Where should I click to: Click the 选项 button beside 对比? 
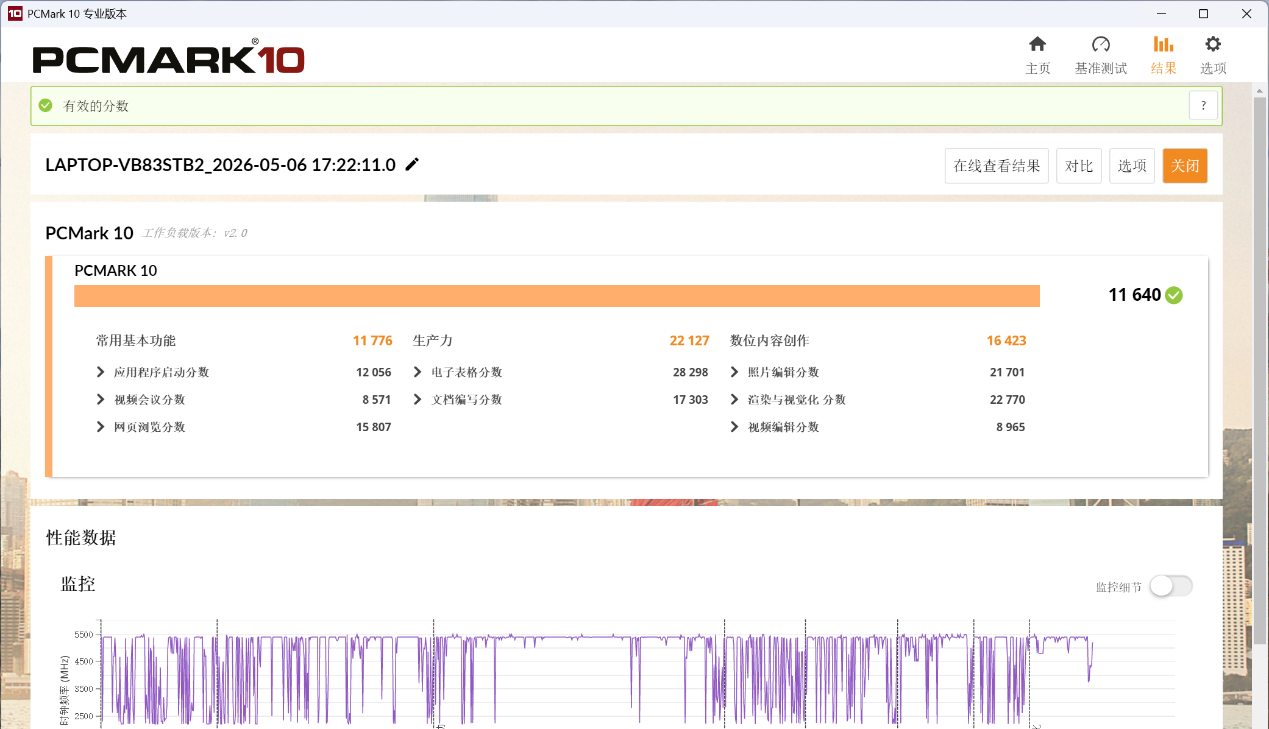pos(1132,166)
